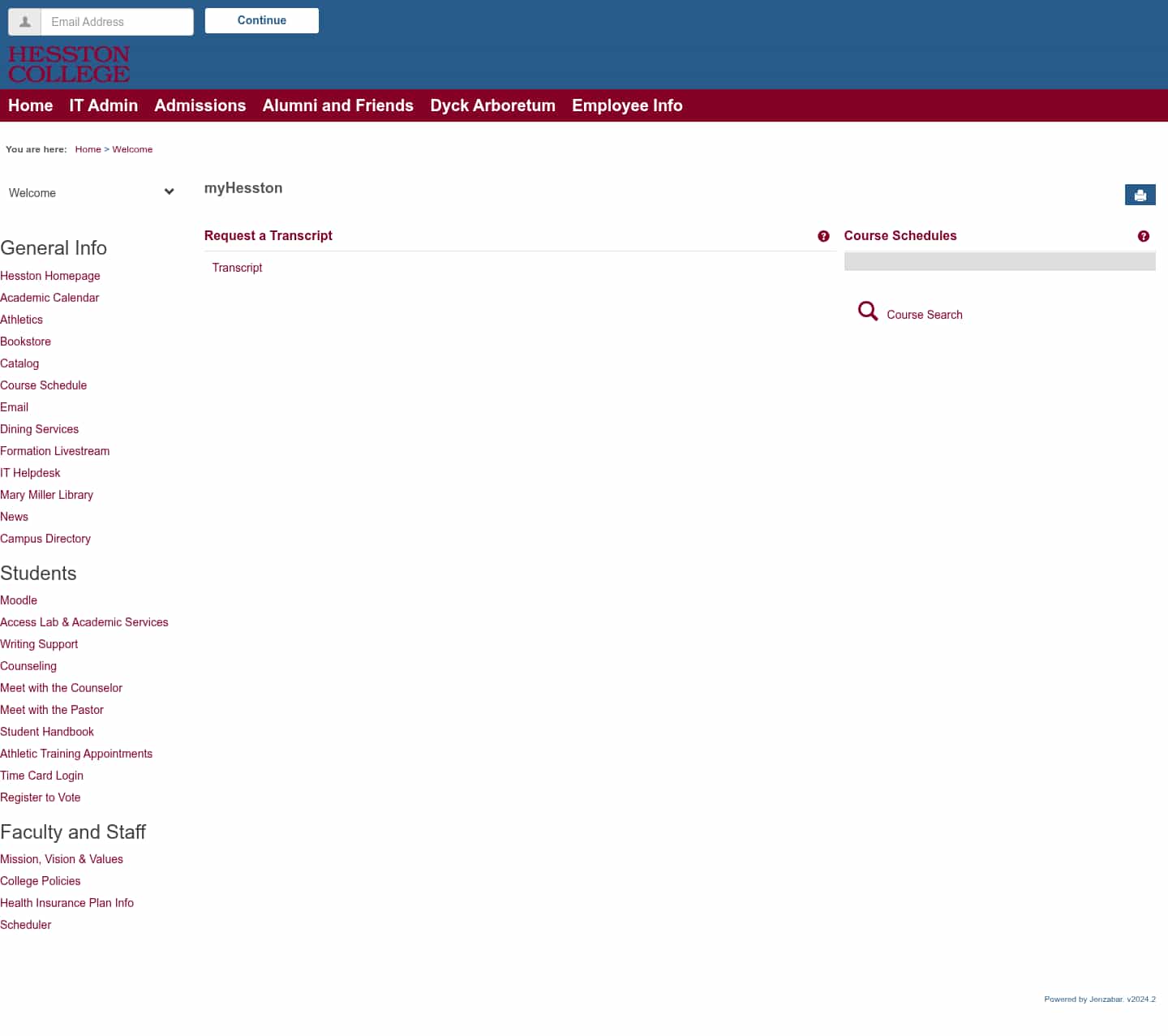Expand the Students section heading
This screenshot has width=1168, height=1036.
click(38, 574)
